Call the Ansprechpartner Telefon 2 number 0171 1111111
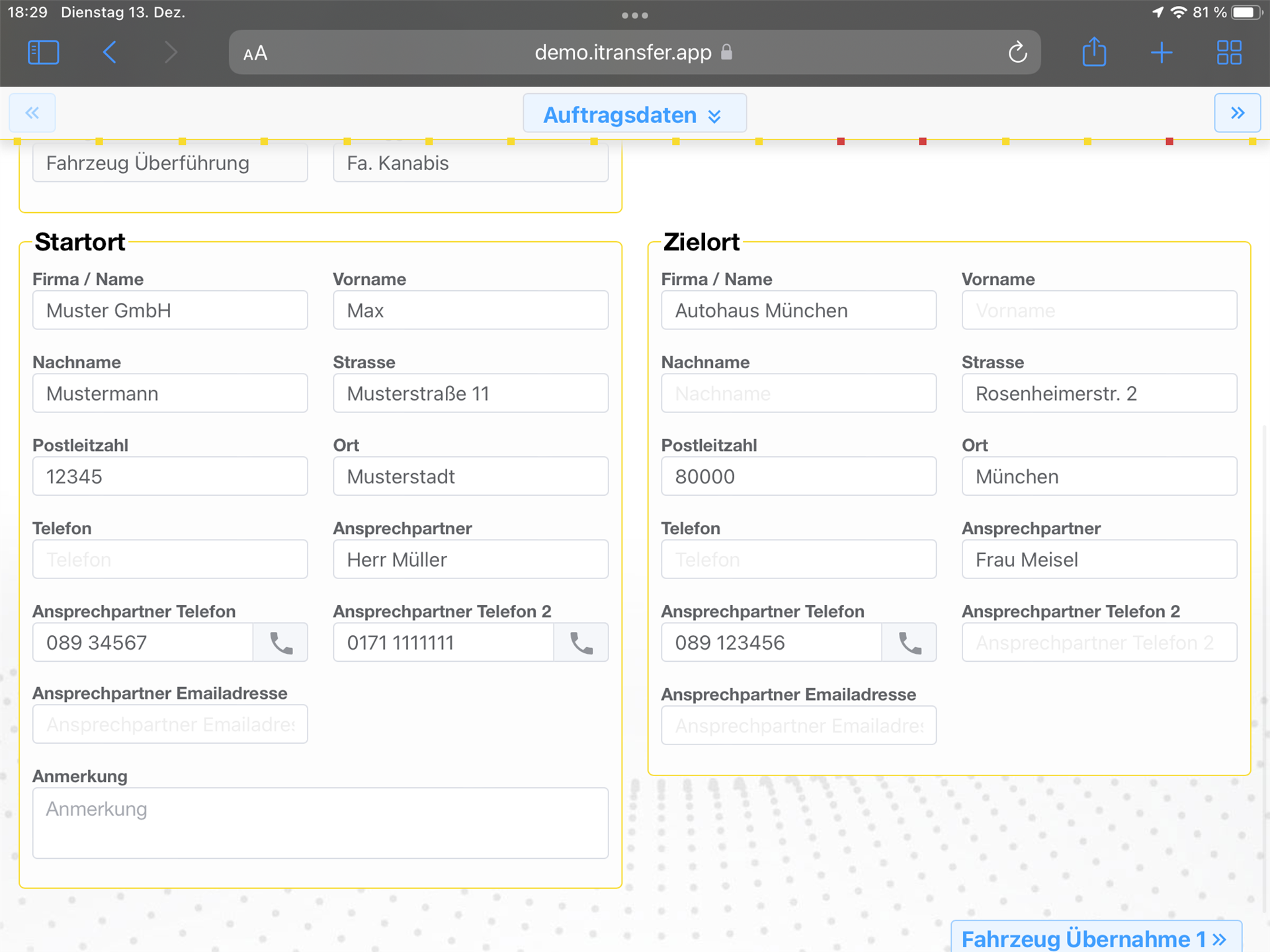Screen dimensions: 1270x952 581,643
